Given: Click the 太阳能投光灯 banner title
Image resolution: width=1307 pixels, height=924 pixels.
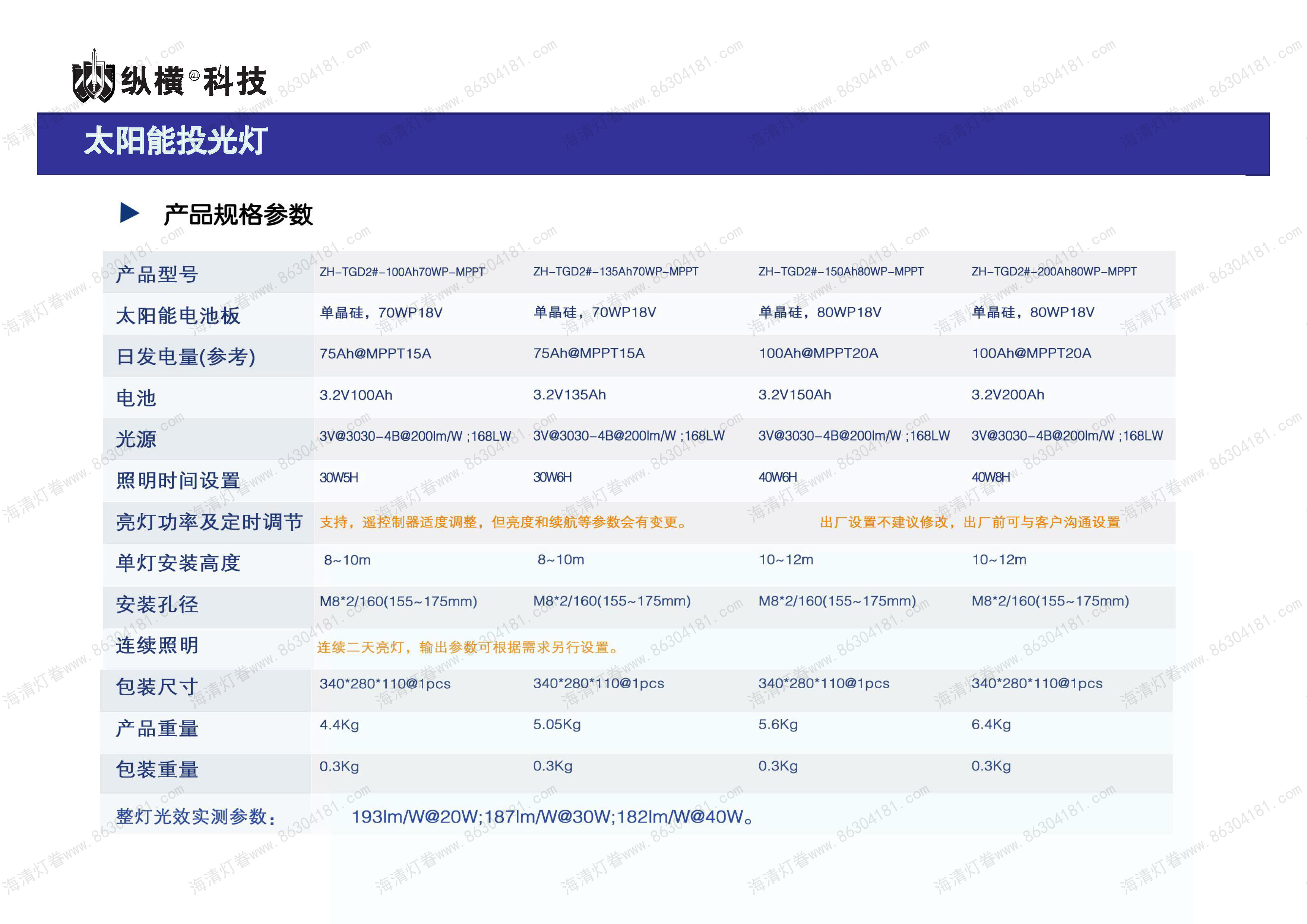Looking at the screenshot, I should point(176,141).
